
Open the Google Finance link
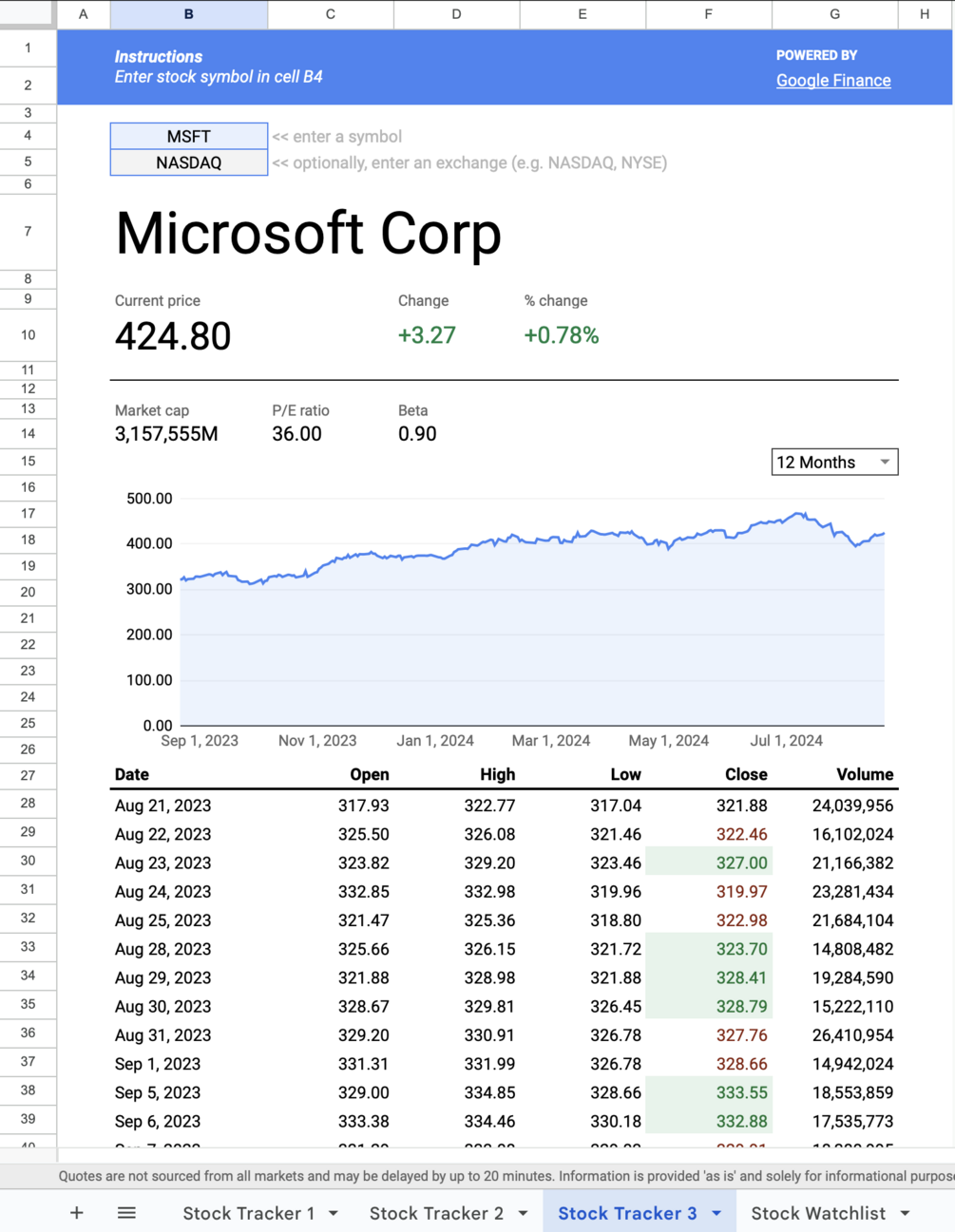click(833, 81)
